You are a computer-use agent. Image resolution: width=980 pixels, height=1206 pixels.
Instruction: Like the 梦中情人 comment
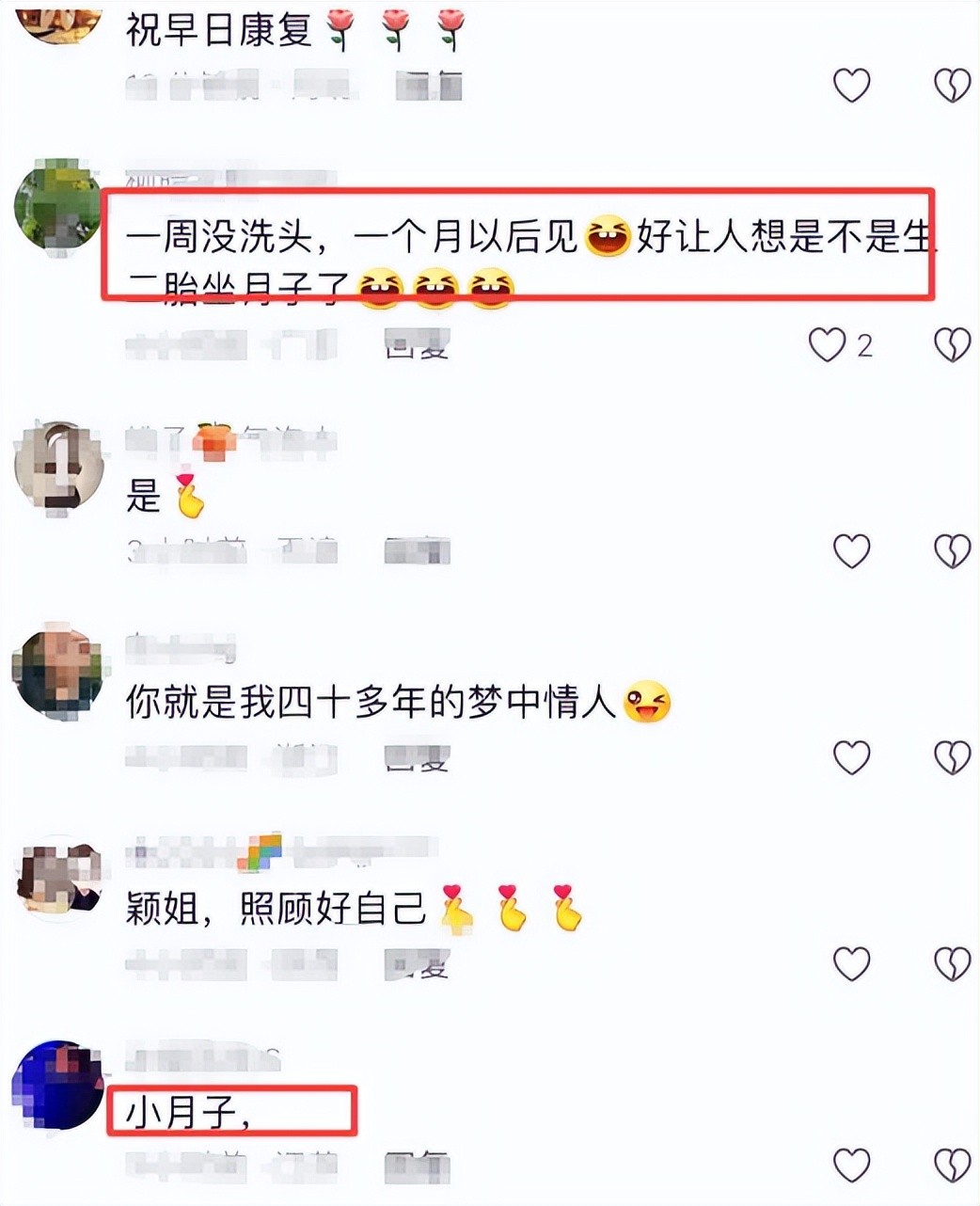[x=852, y=756]
